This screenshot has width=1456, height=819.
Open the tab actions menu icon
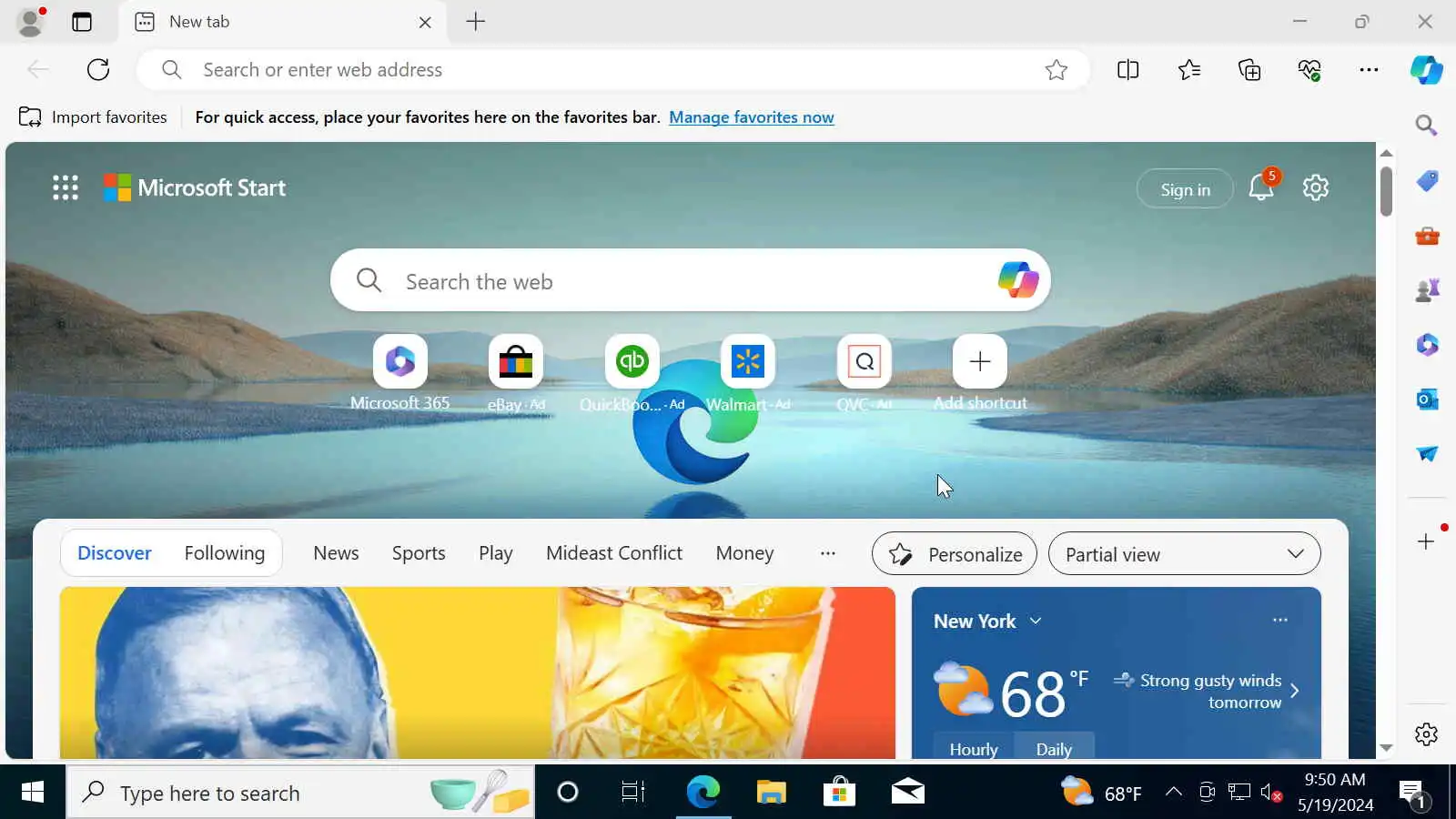(82, 22)
